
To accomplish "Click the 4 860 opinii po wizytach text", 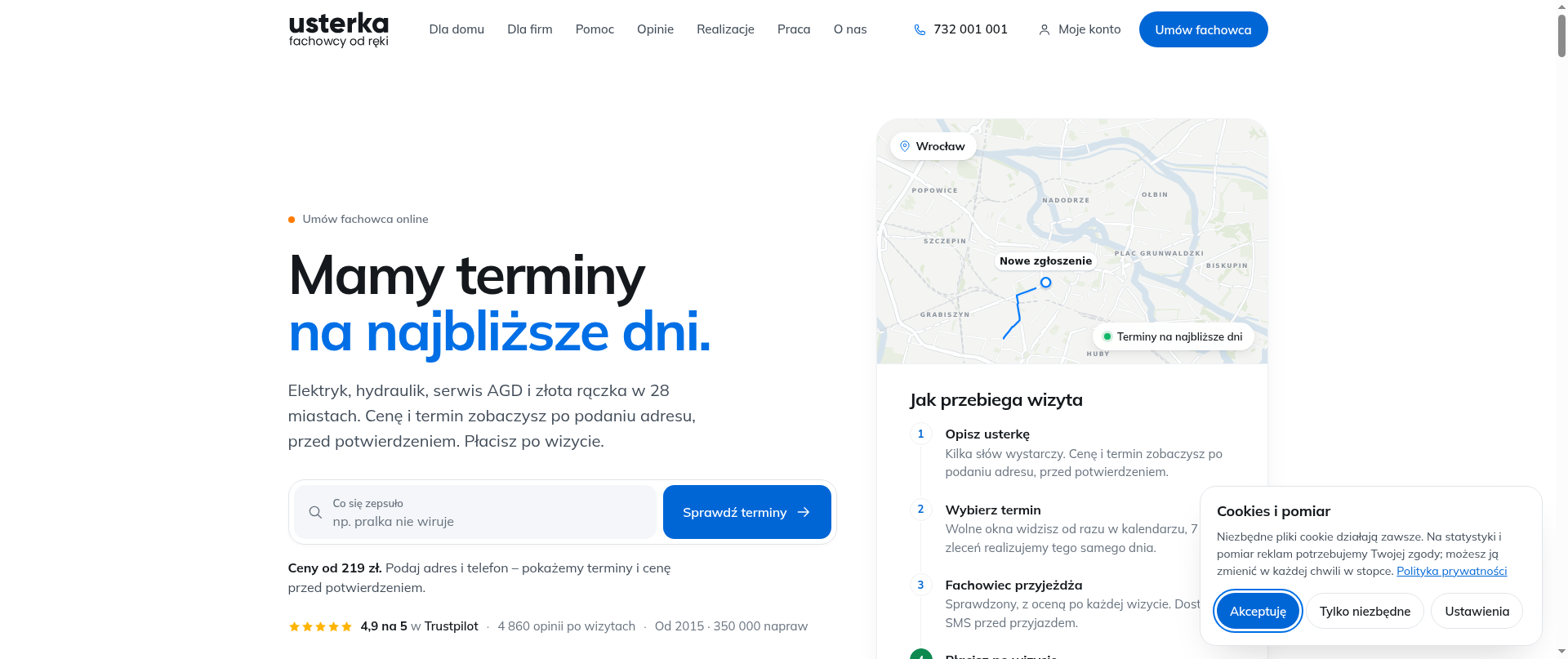I will point(567,626).
